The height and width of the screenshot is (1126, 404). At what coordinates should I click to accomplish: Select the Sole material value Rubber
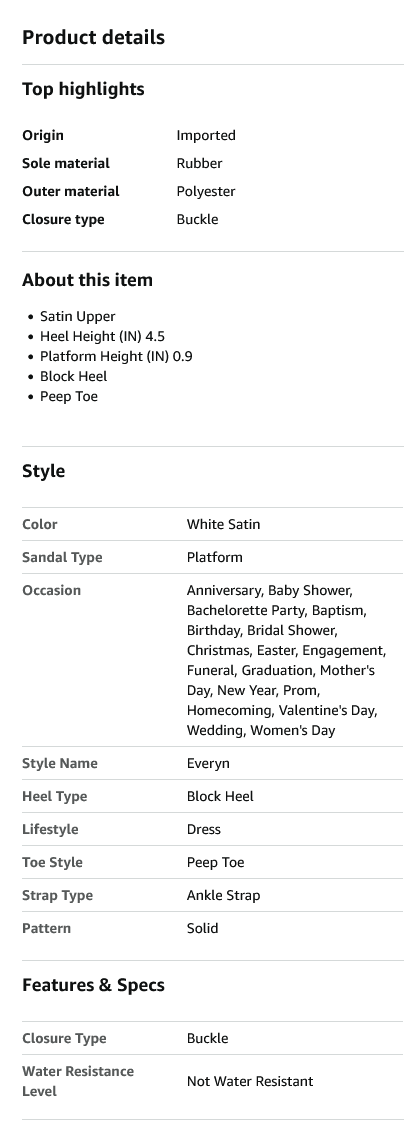tap(199, 163)
